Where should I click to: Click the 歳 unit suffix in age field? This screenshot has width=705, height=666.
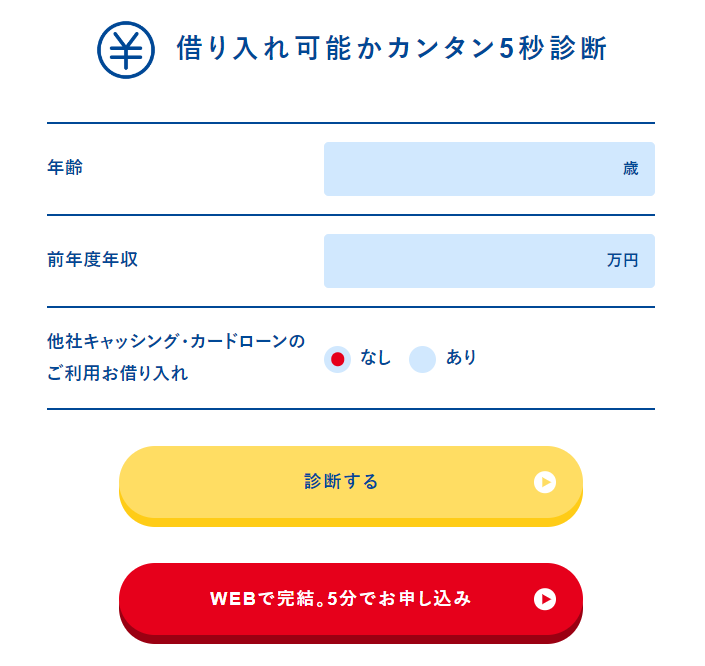click(x=630, y=169)
